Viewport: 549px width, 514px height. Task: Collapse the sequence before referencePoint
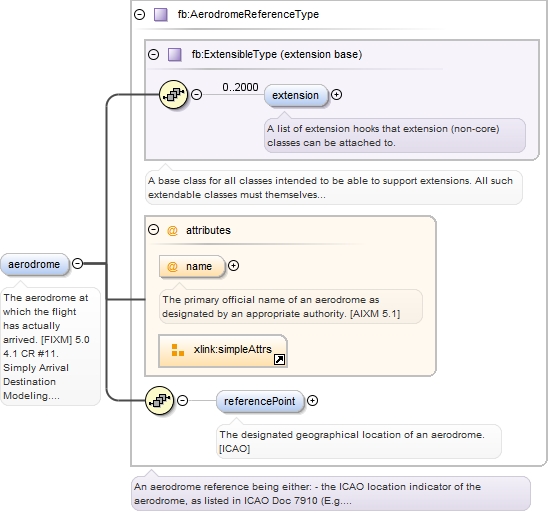coord(182,400)
